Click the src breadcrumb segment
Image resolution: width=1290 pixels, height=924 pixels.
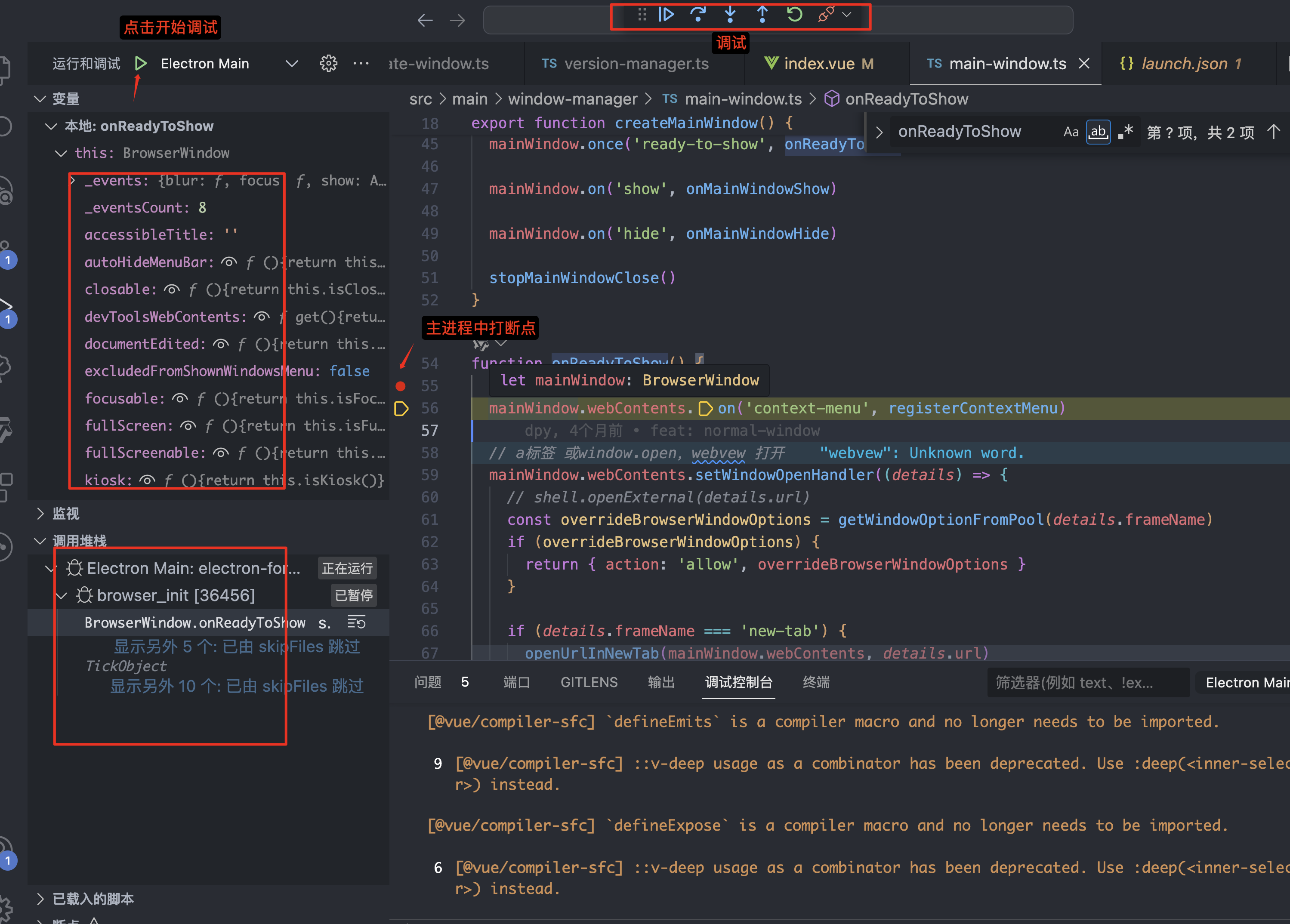(420, 99)
